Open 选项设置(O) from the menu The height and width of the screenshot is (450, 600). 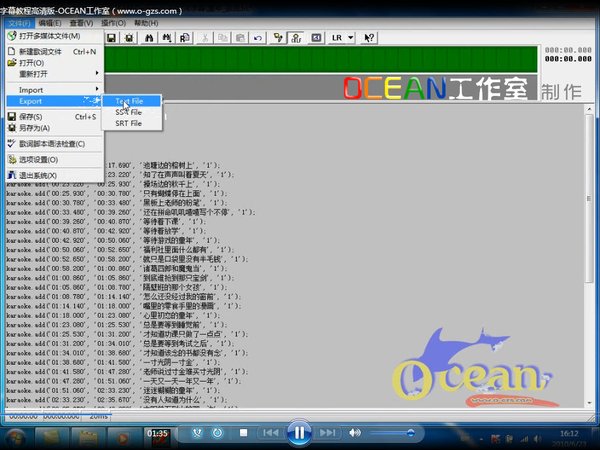coord(38,159)
